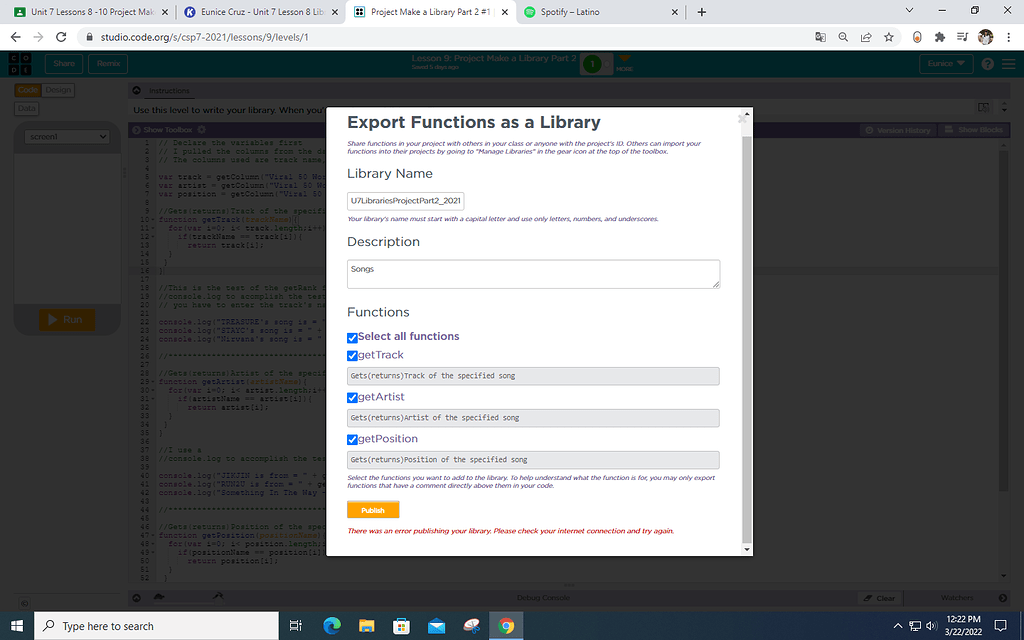Bookmark the page with the star icon
Image resolution: width=1024 pixels, height=640 pixels.
[889, 36]
